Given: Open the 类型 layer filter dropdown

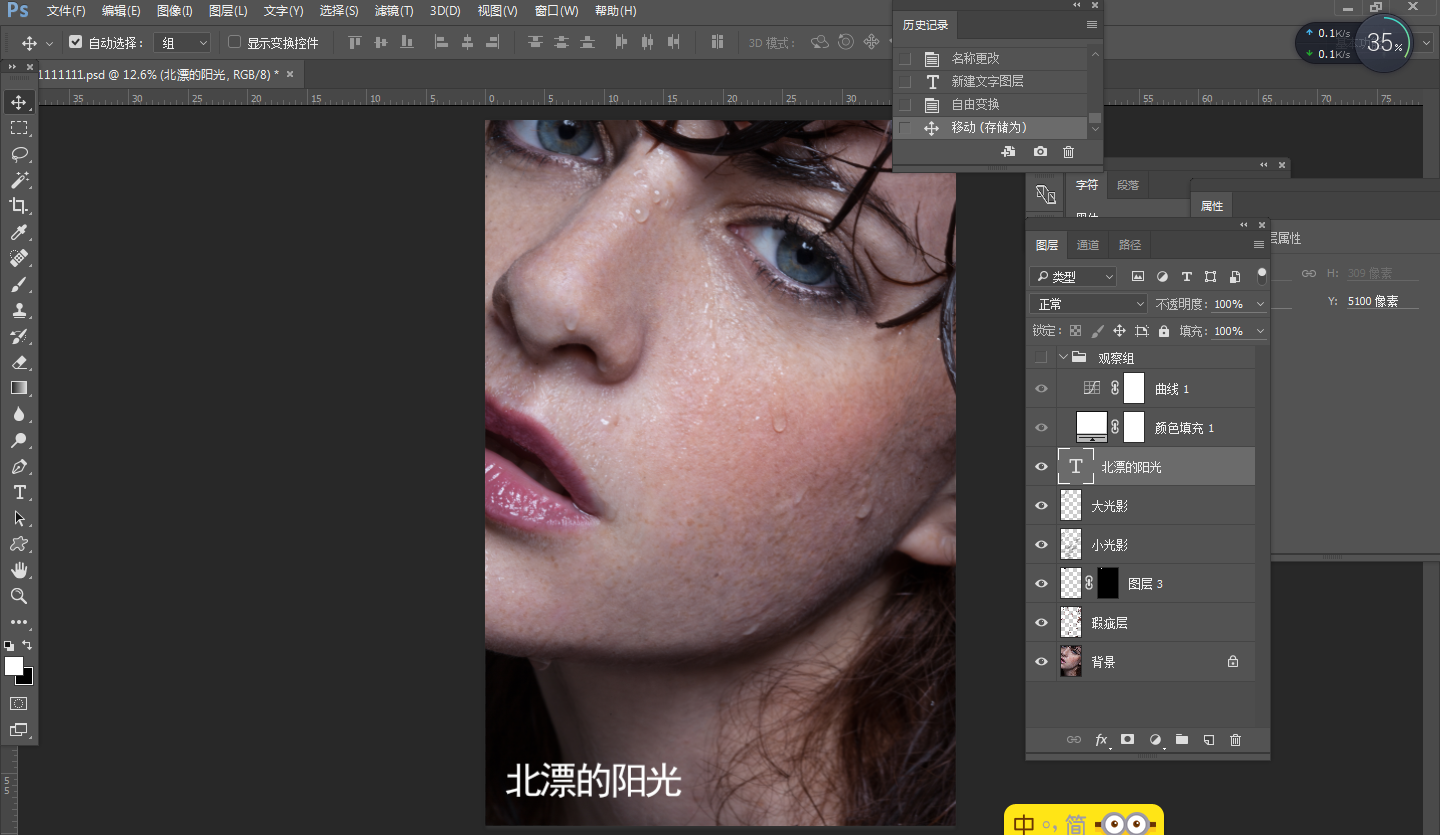Looking at the screenshot, I should click(1074, 277).
